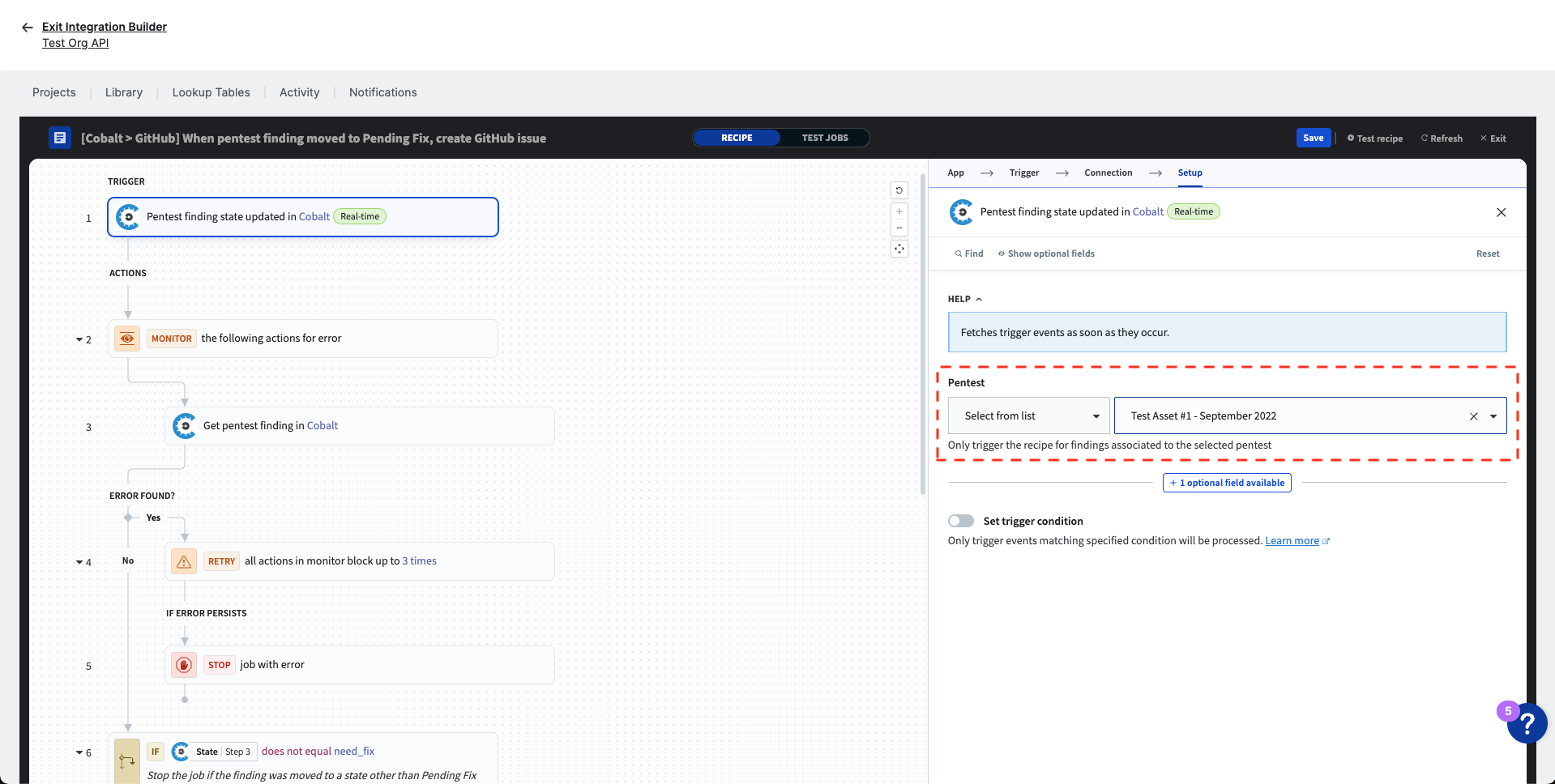Click the Refresh button
The image size is (1555, 784).
[x=1442, y=138]
